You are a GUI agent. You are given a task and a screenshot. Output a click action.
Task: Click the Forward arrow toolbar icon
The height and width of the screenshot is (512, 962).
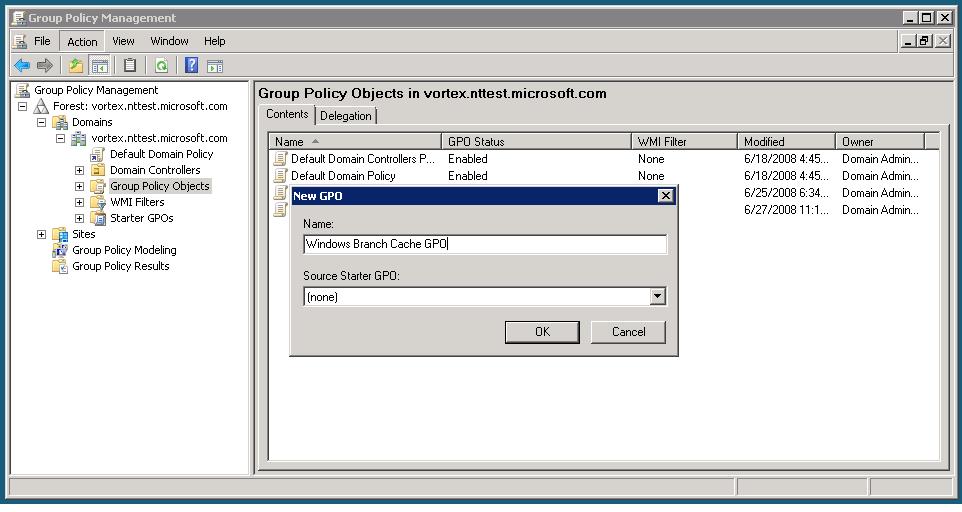[45, 65]
